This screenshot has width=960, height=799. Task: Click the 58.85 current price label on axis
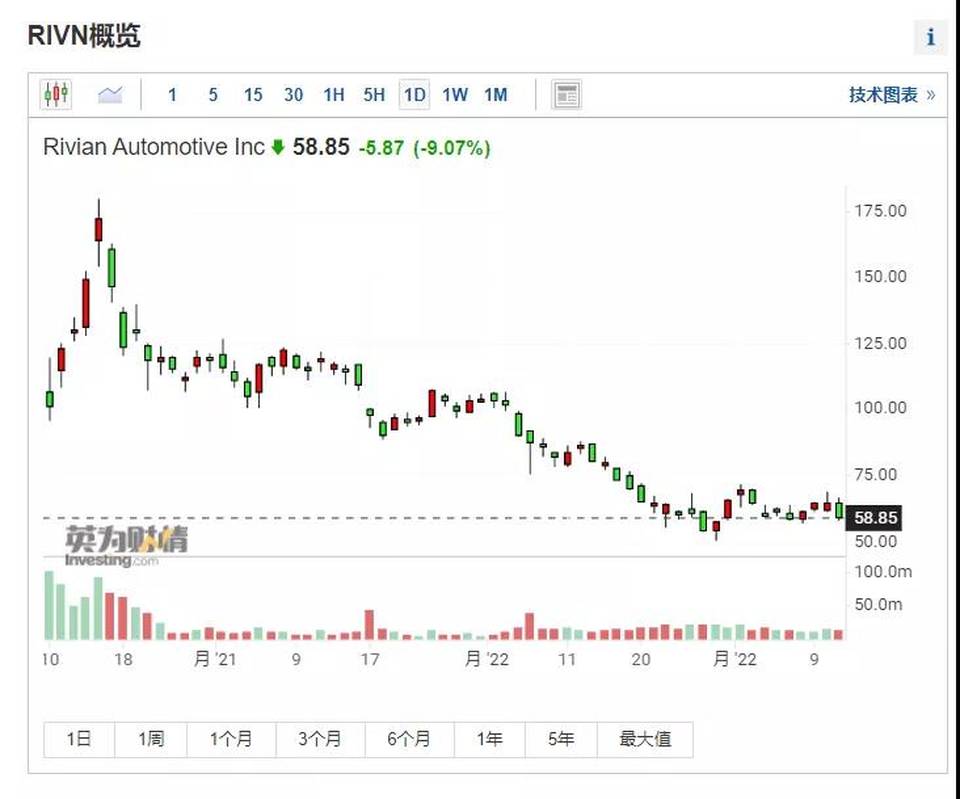[x=876, y=518]
